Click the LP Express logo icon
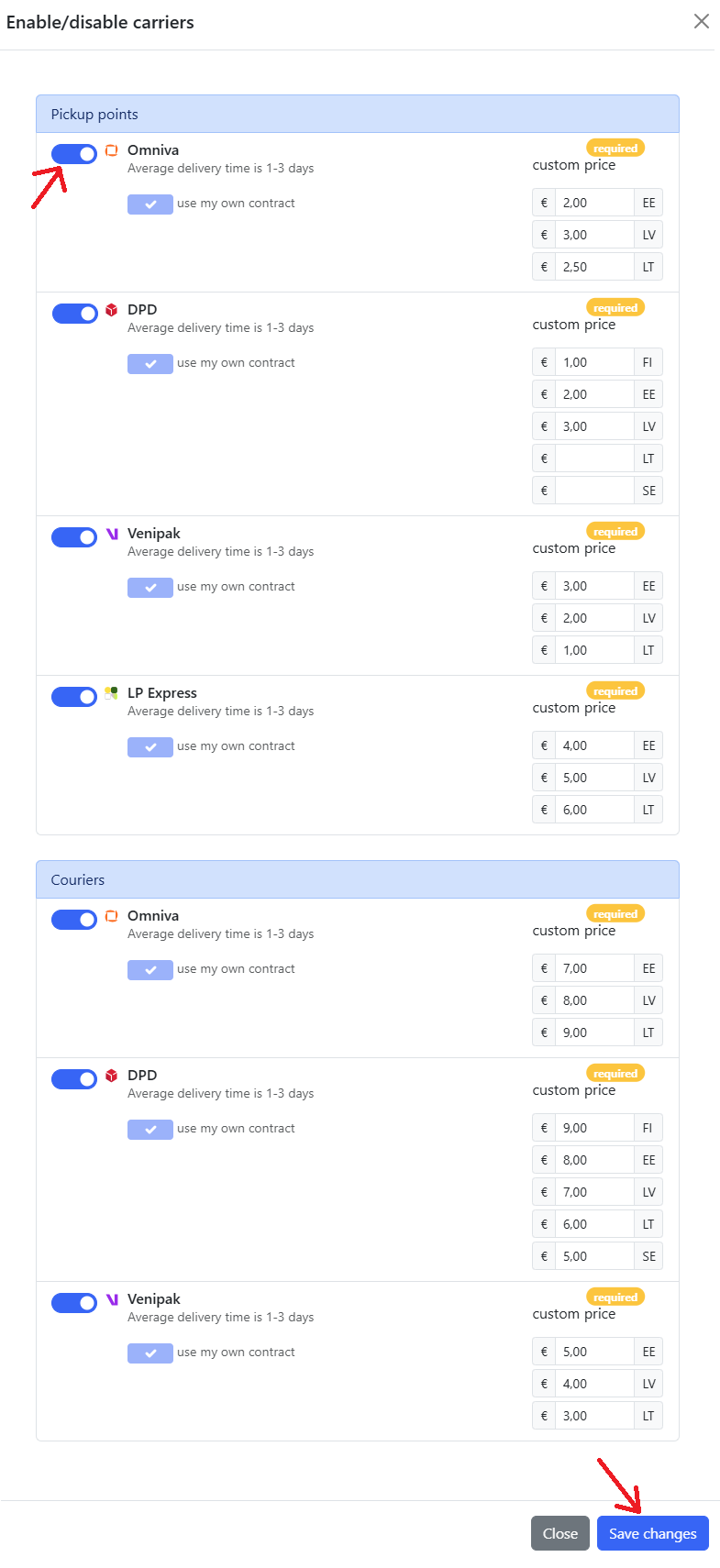The height and width of the screenshot is (1568, 720). (x=112, y=693)
